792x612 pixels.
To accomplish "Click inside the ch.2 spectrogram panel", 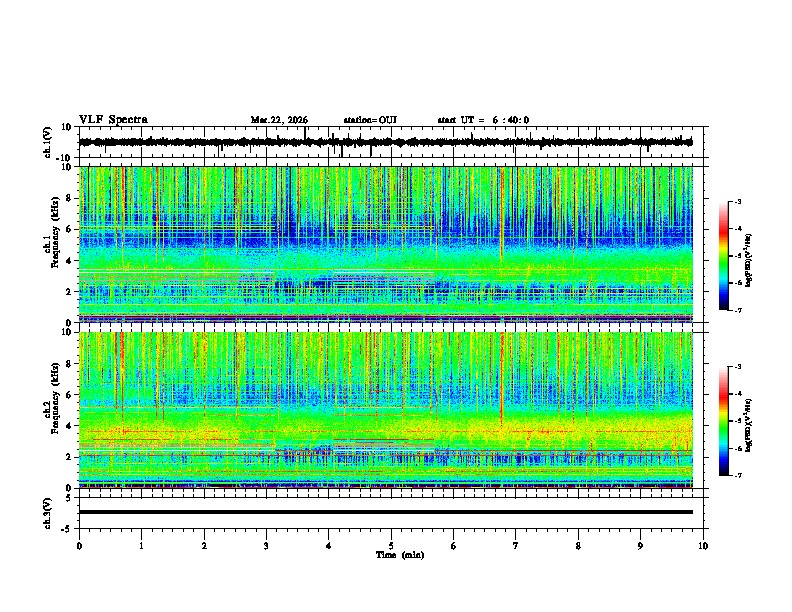I will (386, 410).
